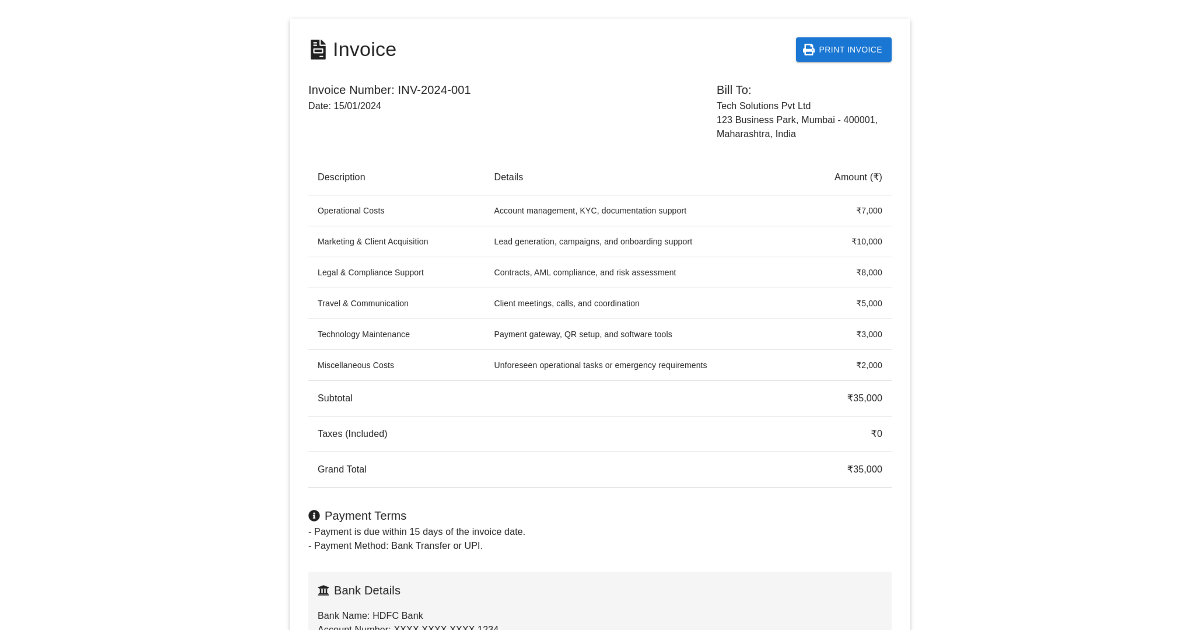1200x630 pixels.
Task: Click the Print Invoice button
Action: (843, 50)
